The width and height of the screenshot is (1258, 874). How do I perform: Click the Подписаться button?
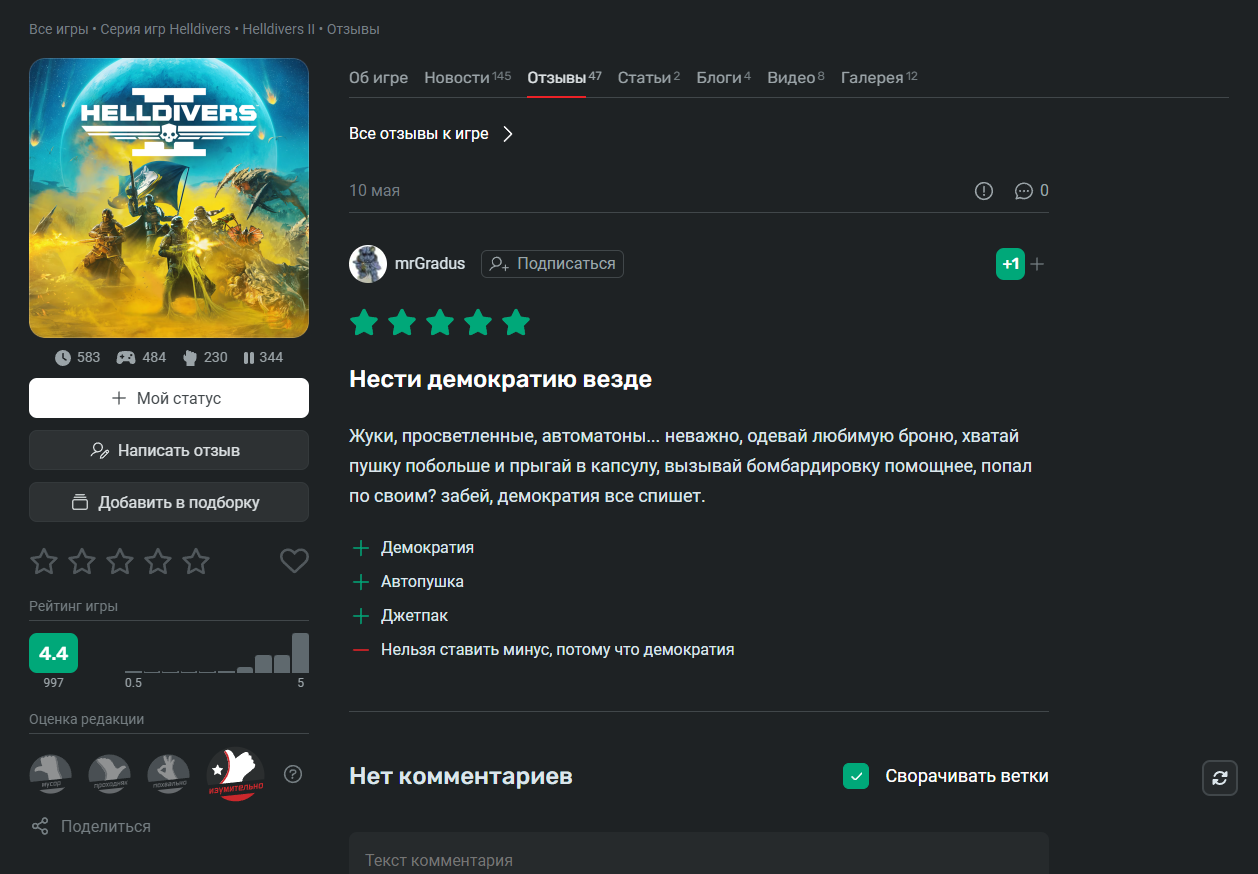pyautogui.click(x=552, y=264)
